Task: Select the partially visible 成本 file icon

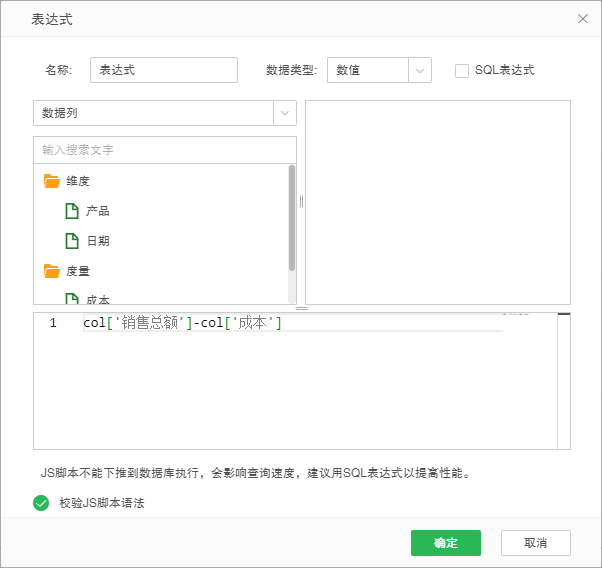Action: 71,299
